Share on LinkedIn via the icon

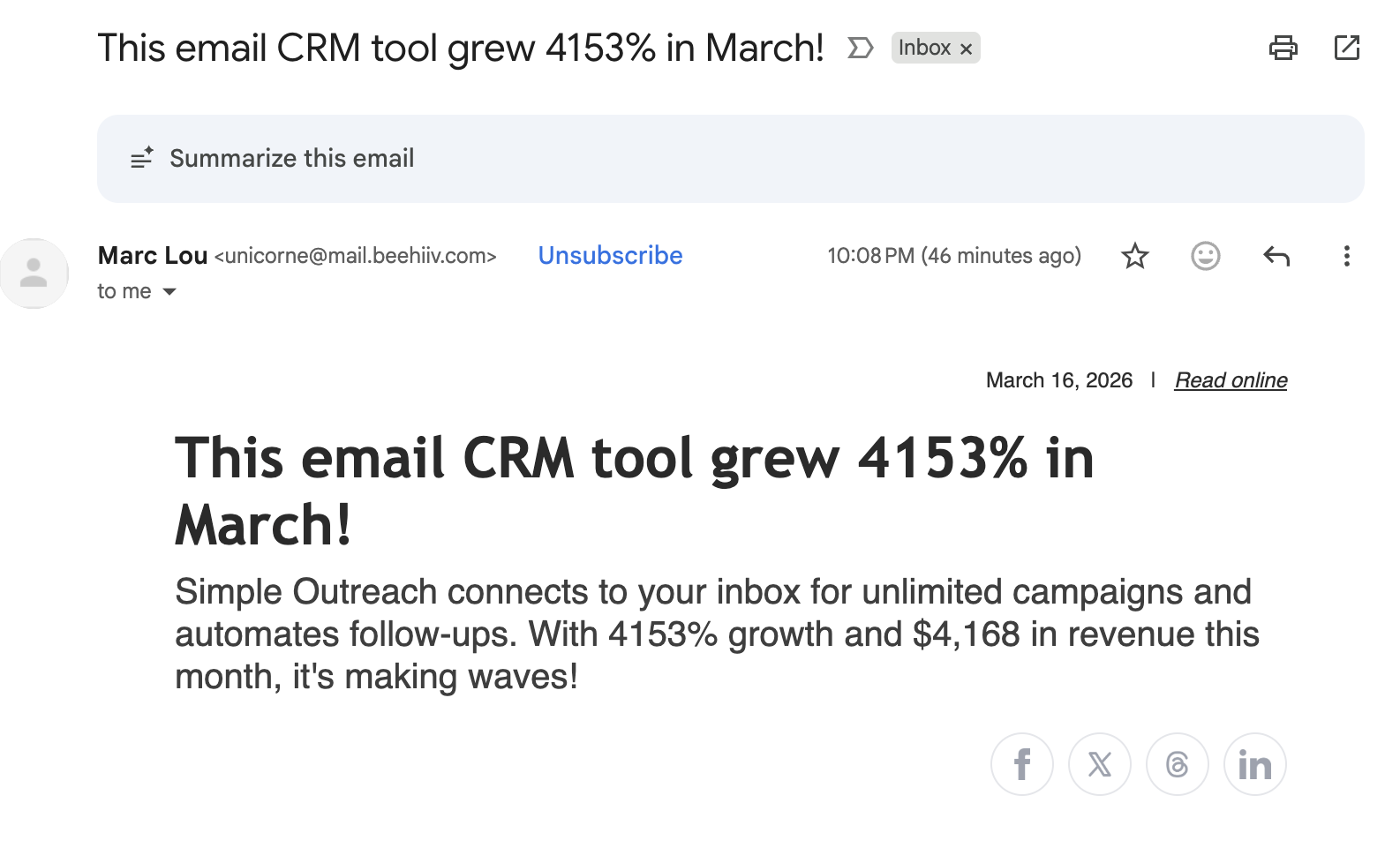1254,764
